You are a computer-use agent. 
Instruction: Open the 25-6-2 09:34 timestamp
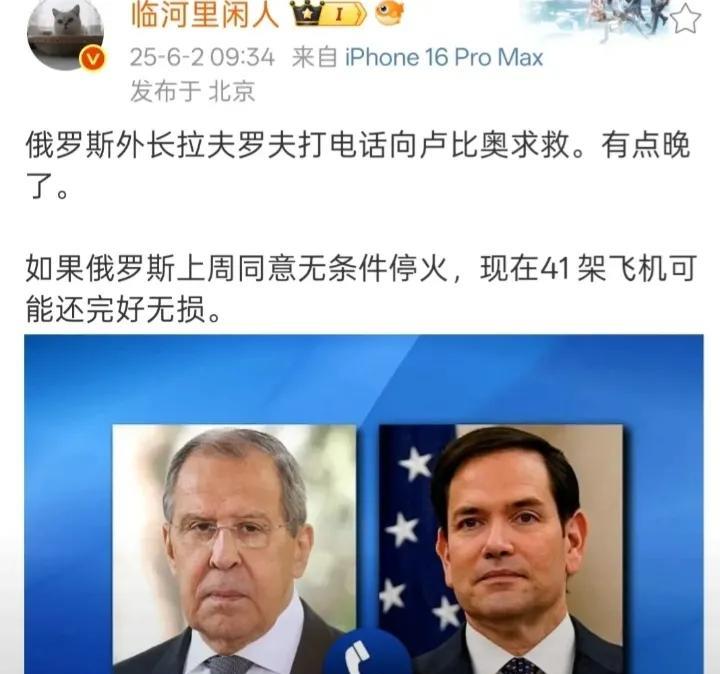[202, 58]
